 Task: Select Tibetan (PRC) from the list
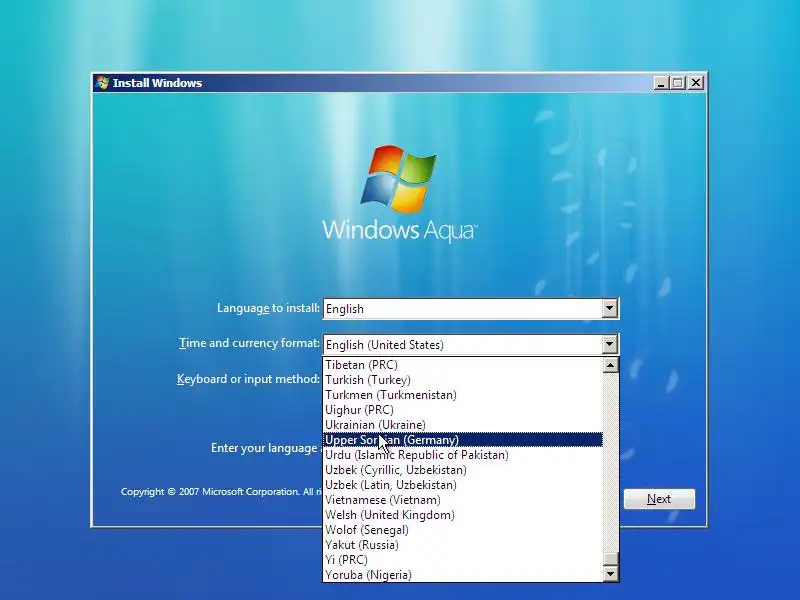[x=463, y=365]
